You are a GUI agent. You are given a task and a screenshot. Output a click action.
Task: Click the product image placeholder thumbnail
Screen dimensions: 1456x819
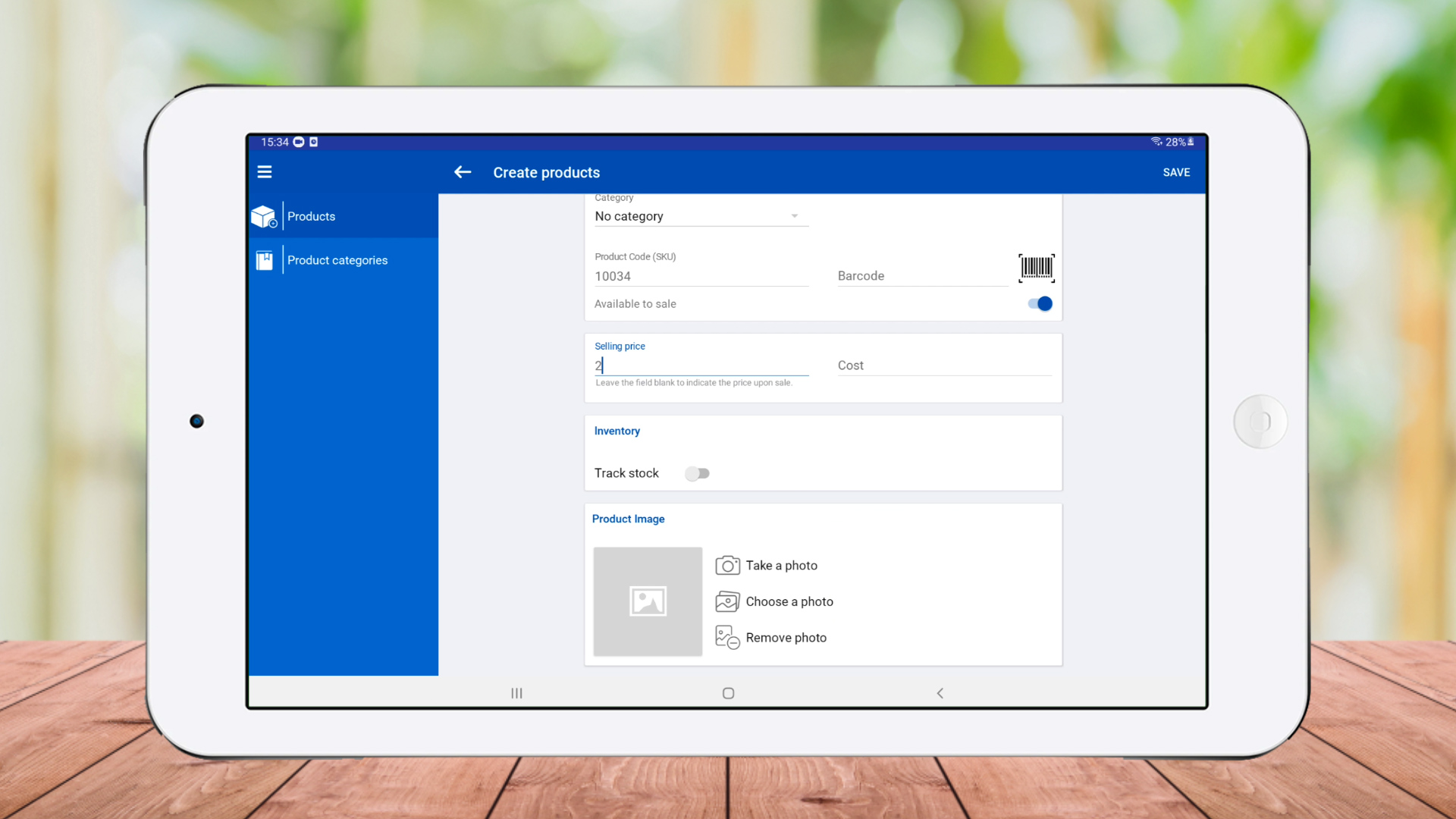(x=648, y=601)
